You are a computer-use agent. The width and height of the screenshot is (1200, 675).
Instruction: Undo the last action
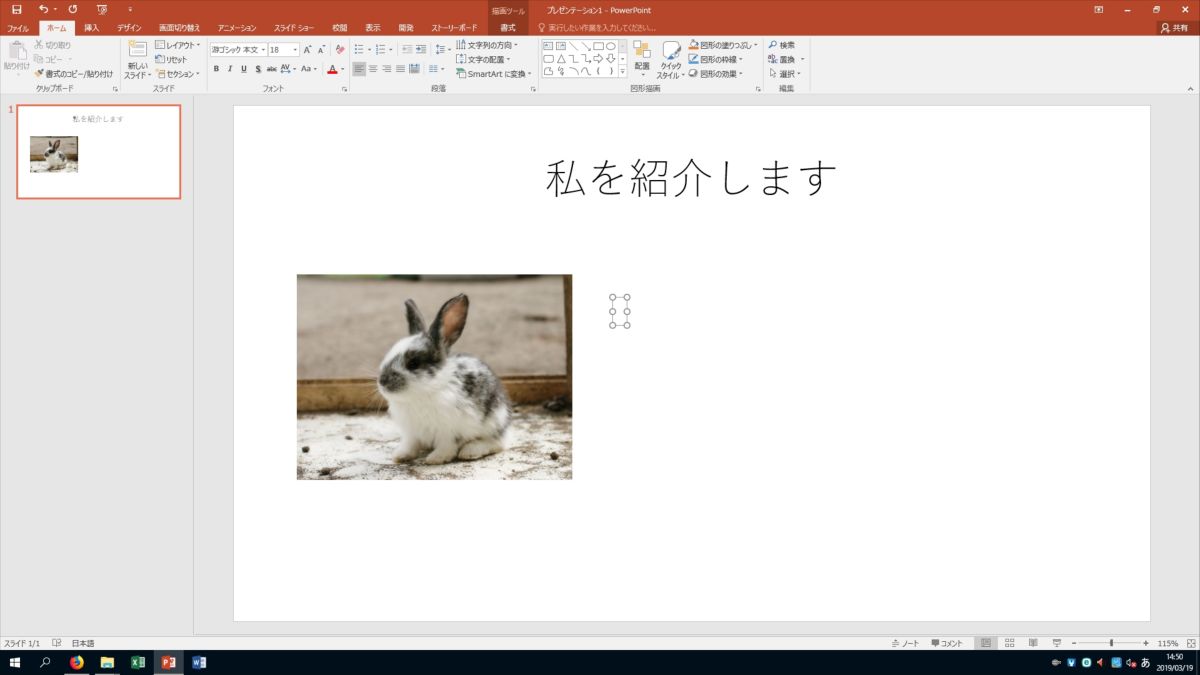(x=43, y=9)
